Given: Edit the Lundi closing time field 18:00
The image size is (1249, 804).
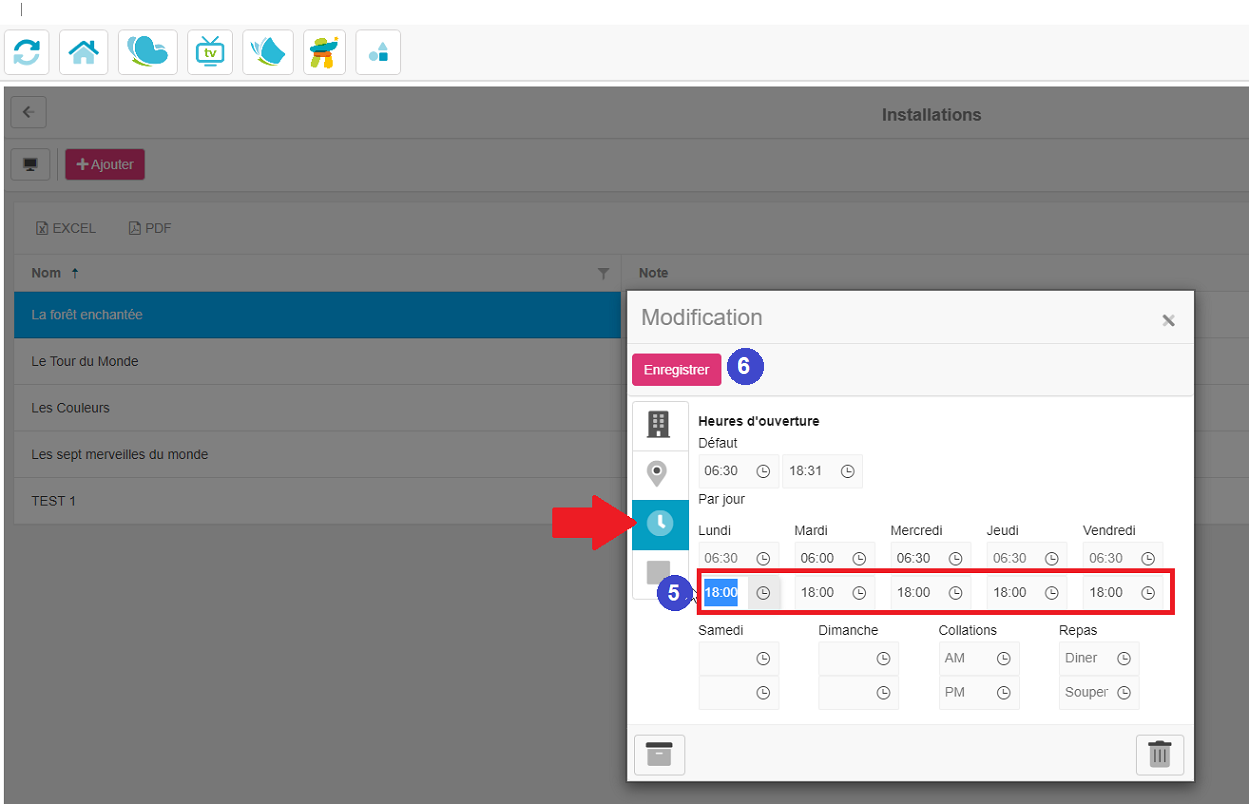Looking at the screenshot, I should [724, 592].
